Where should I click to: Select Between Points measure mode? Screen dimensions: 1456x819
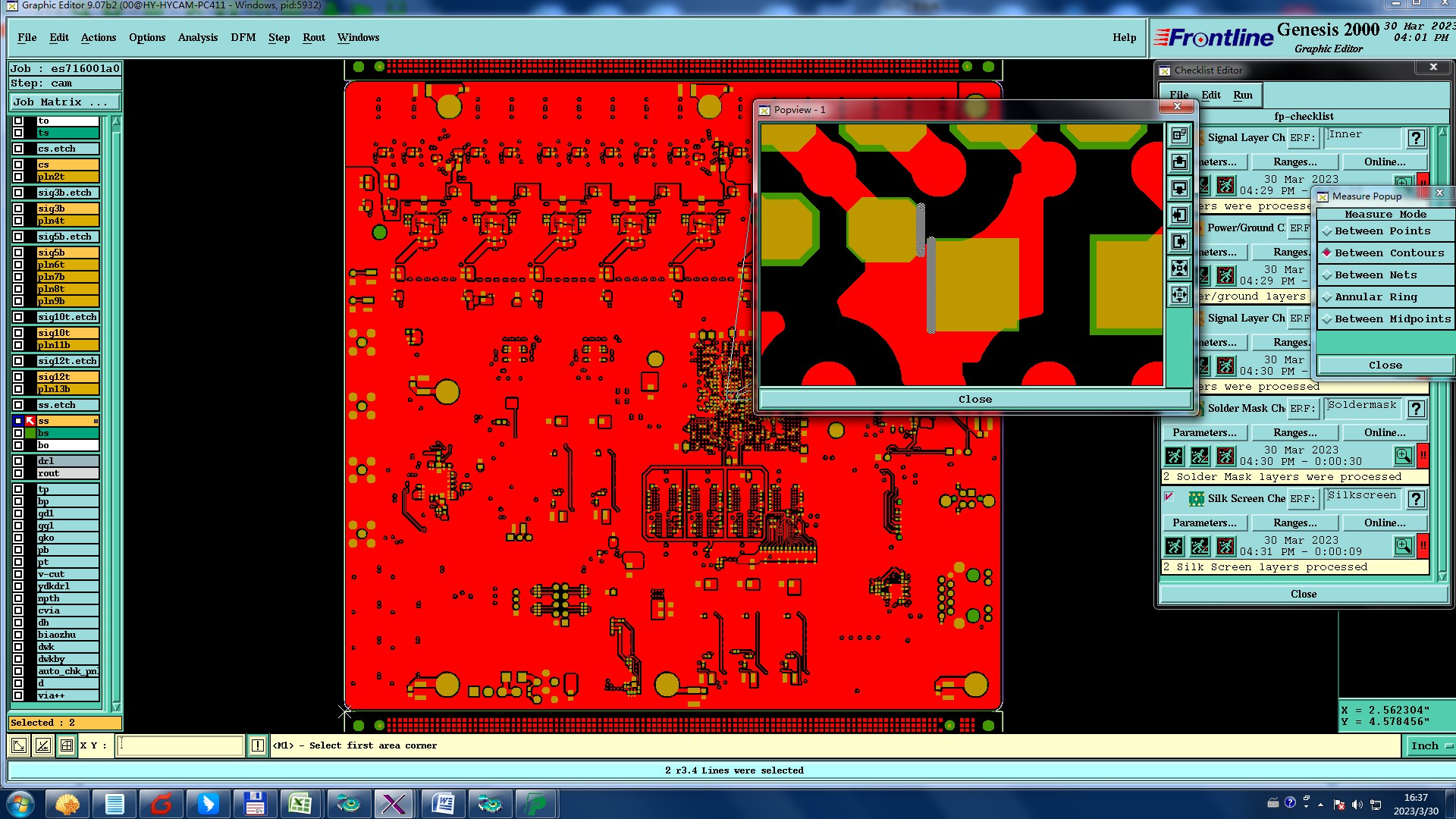(x=1382, y=231)
